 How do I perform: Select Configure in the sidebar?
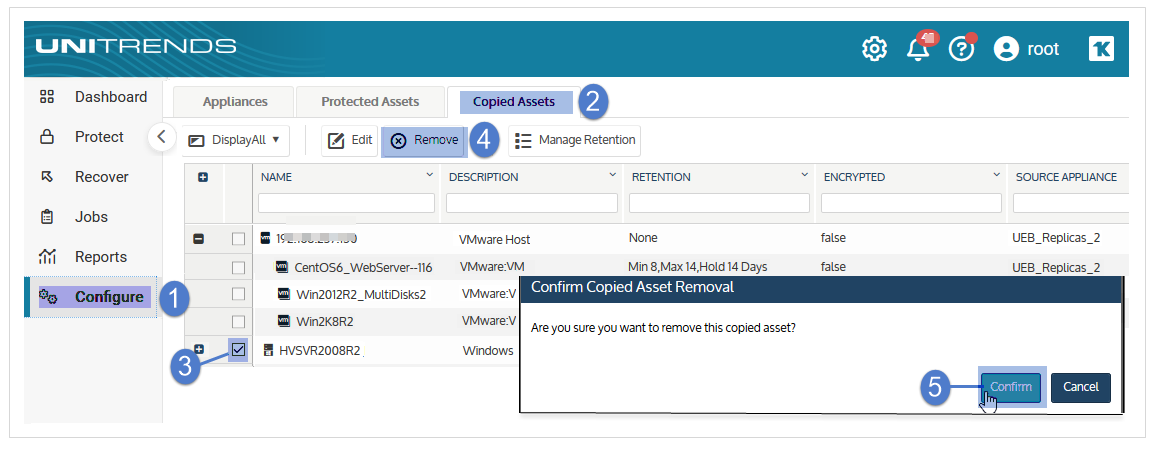point(109,297)
